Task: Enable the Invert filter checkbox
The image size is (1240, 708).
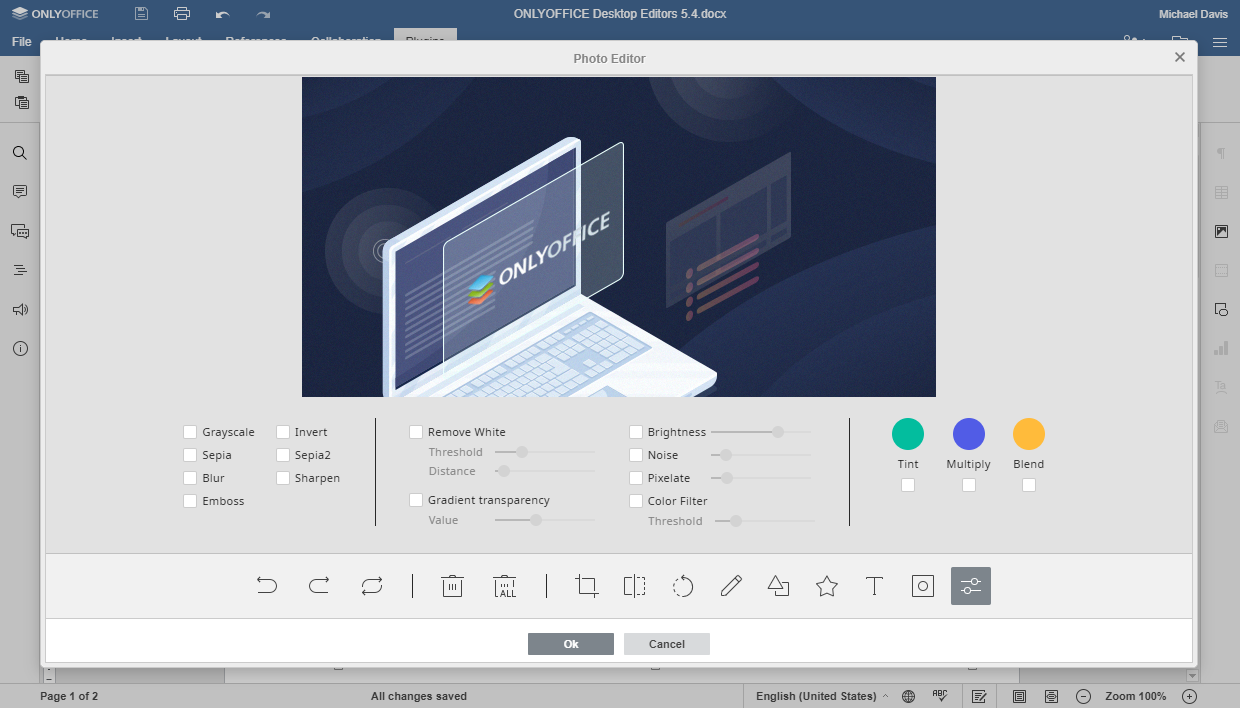Action: pos(283,432)
